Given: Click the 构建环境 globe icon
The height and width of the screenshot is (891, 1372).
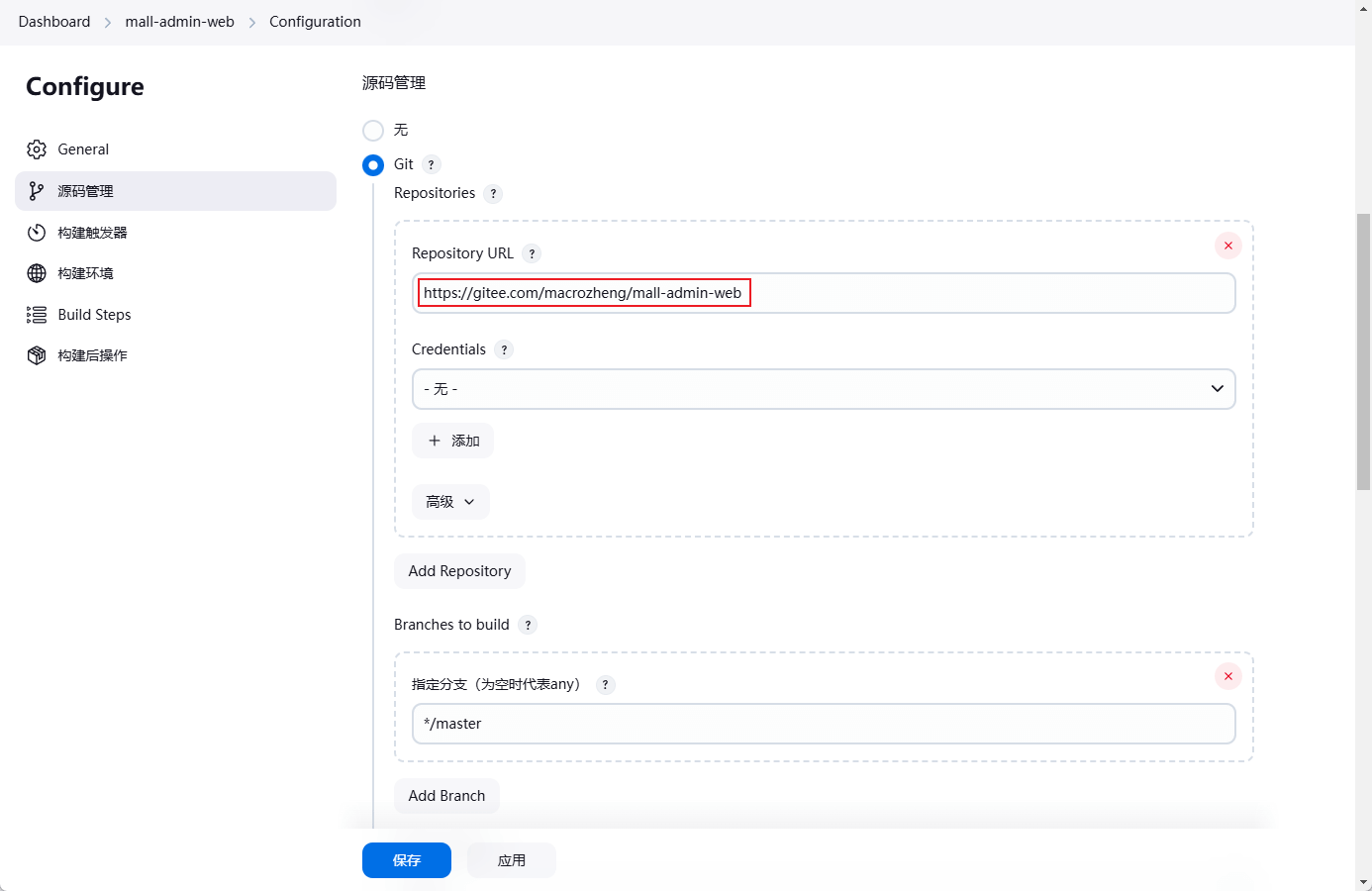Looking at the screenshot, I should [37, 273].
